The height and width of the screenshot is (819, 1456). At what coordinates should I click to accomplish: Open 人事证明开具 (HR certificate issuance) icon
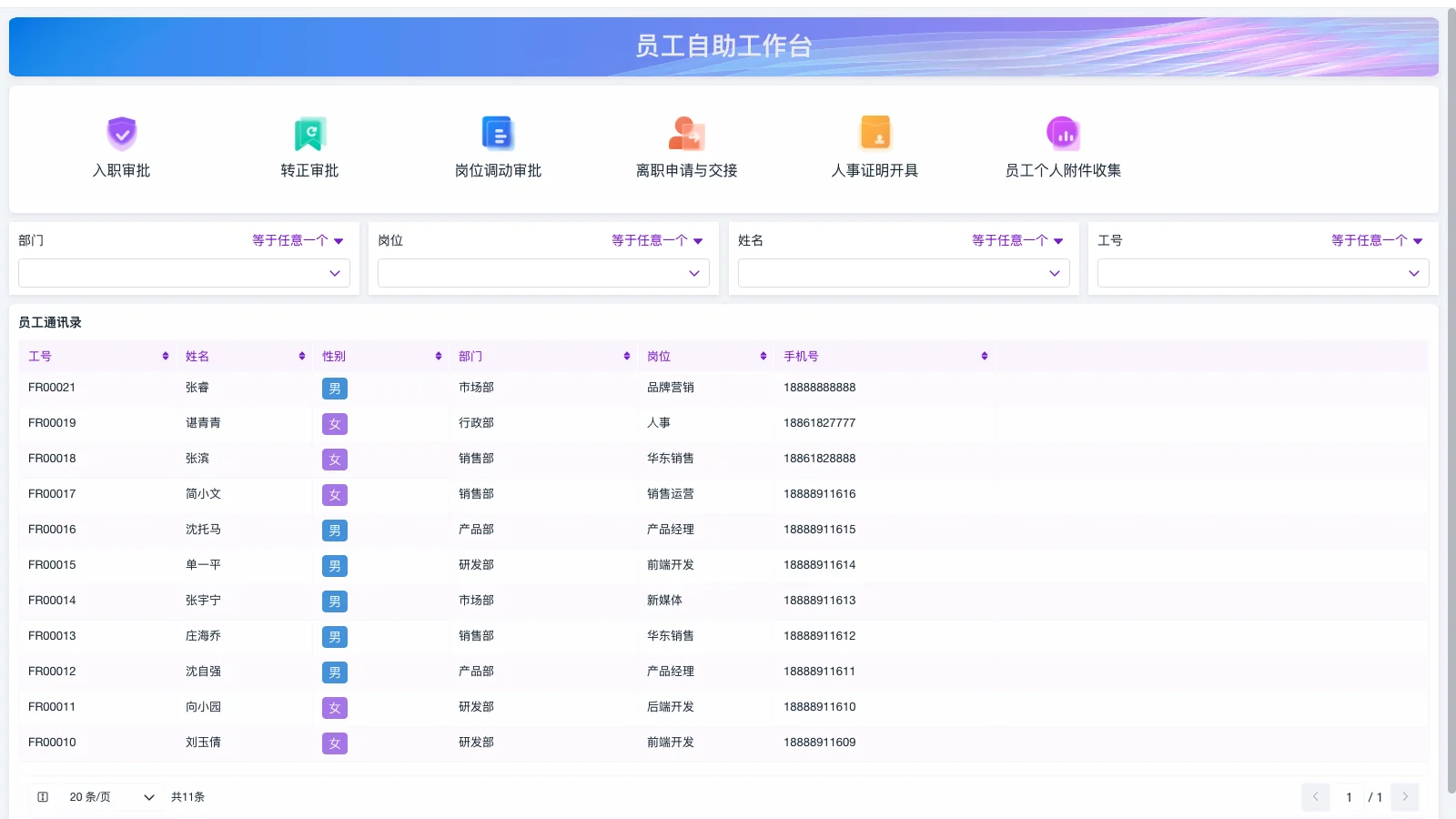pos(875,146)
